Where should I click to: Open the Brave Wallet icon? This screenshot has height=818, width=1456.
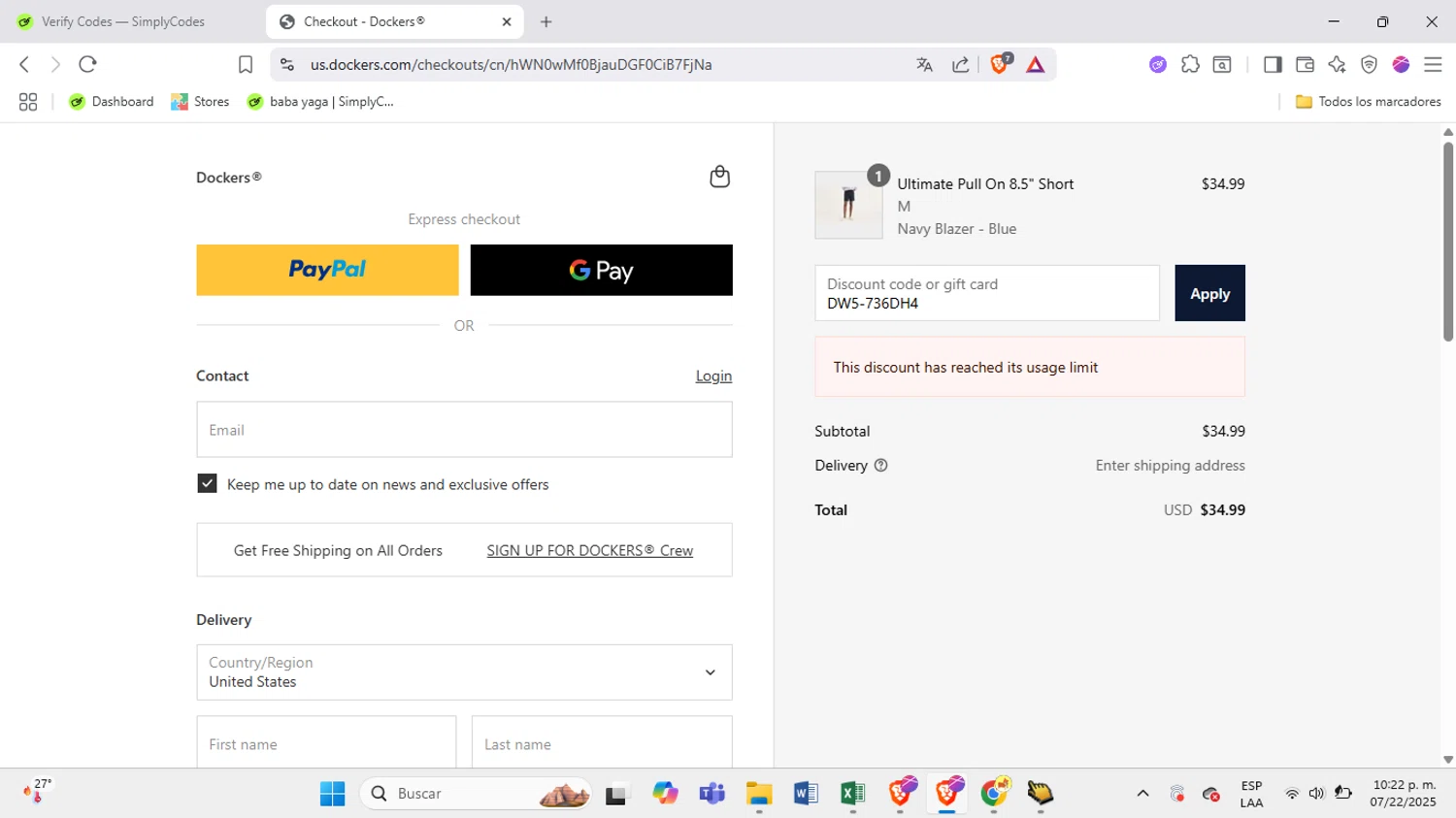(x=1305, y=64)
